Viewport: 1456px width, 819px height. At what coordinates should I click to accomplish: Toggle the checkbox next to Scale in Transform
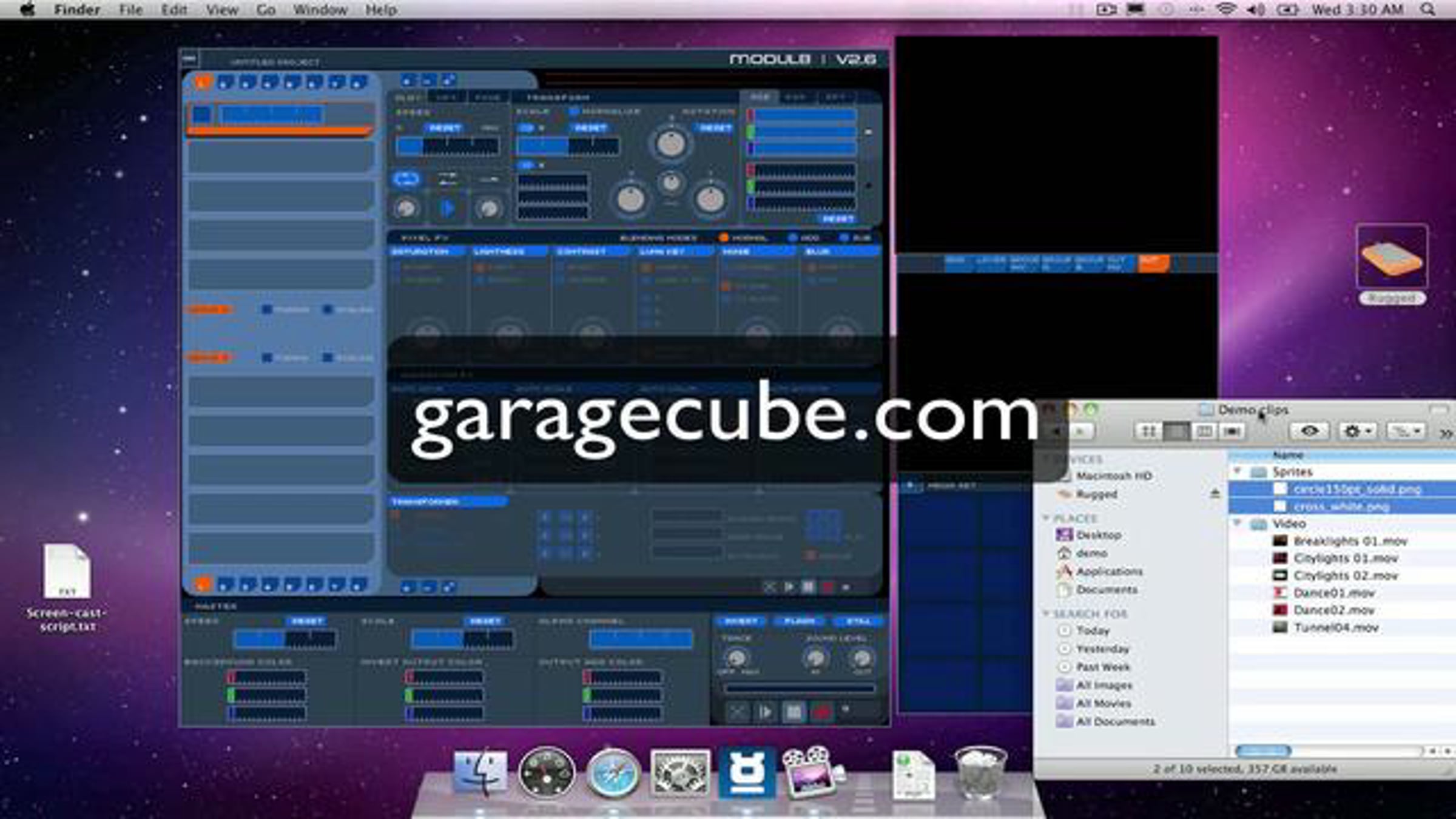pyautogui.click(x=573, y=112)
